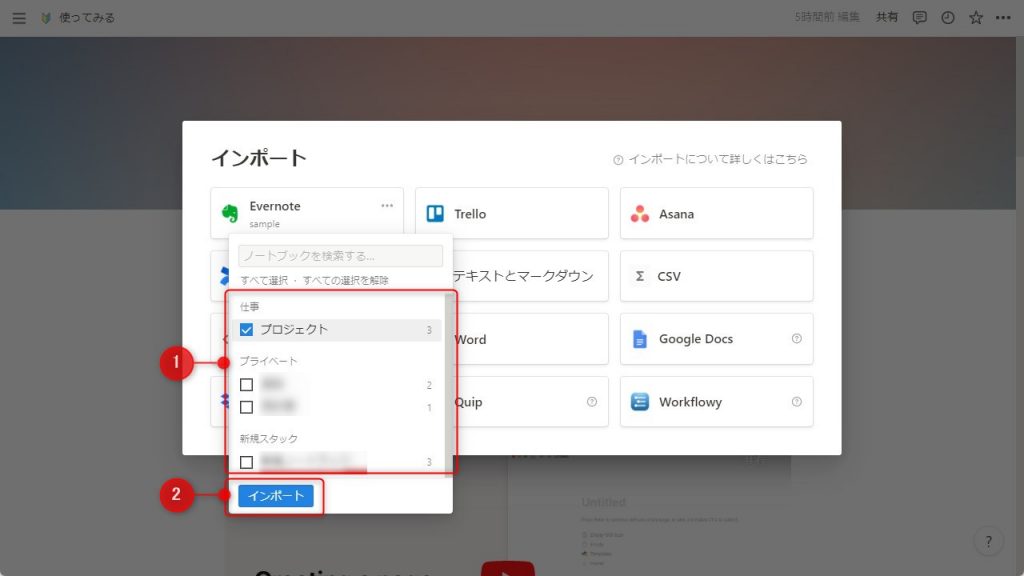Click help icon beside import info link
Image resolution: width=1024 pixels, height=576 pixels.
pyautogui.click(x=618, y=160)
